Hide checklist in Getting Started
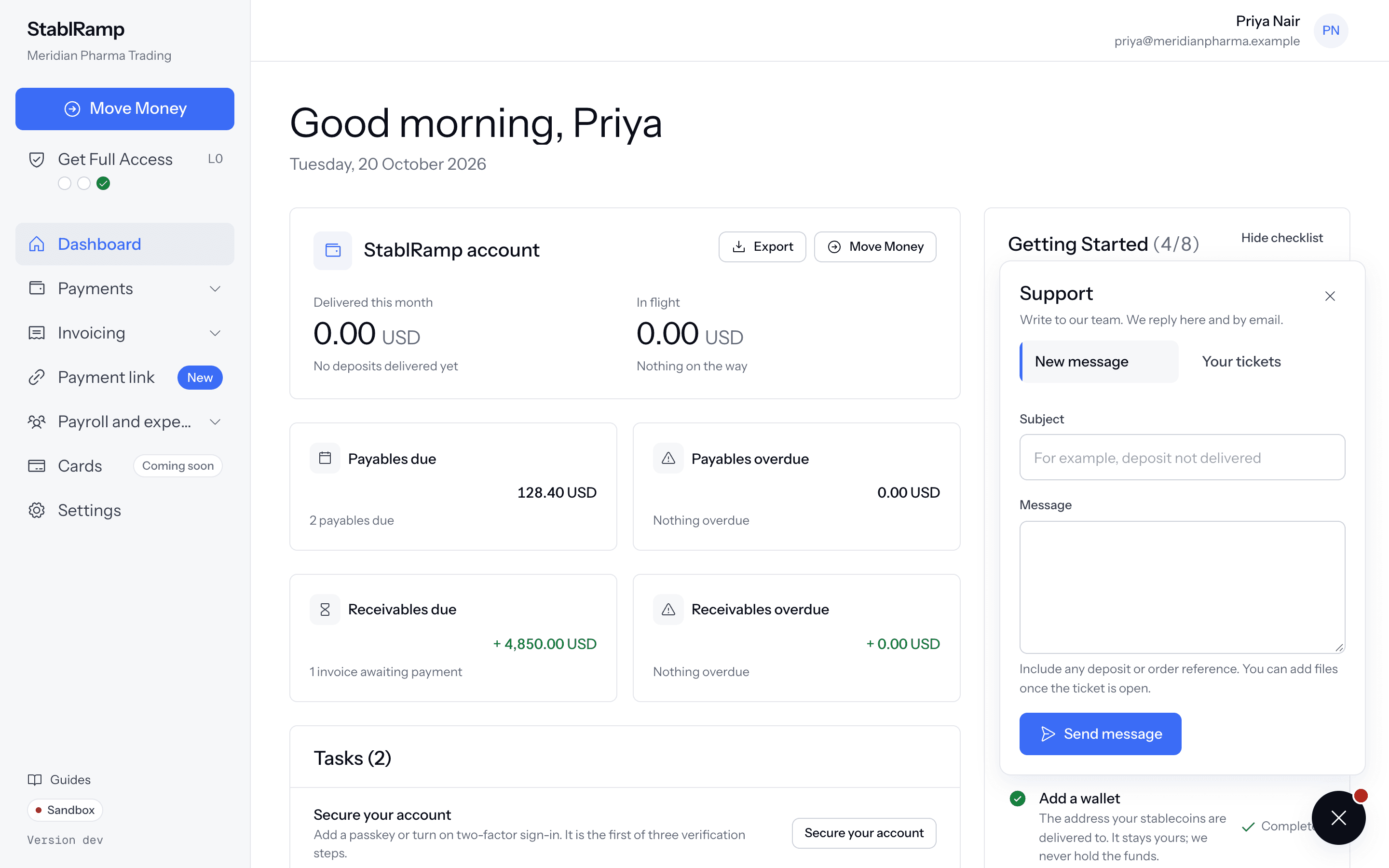This screenshot has height=868, width=1389. pyautogui.click(x=1281, y=238)
